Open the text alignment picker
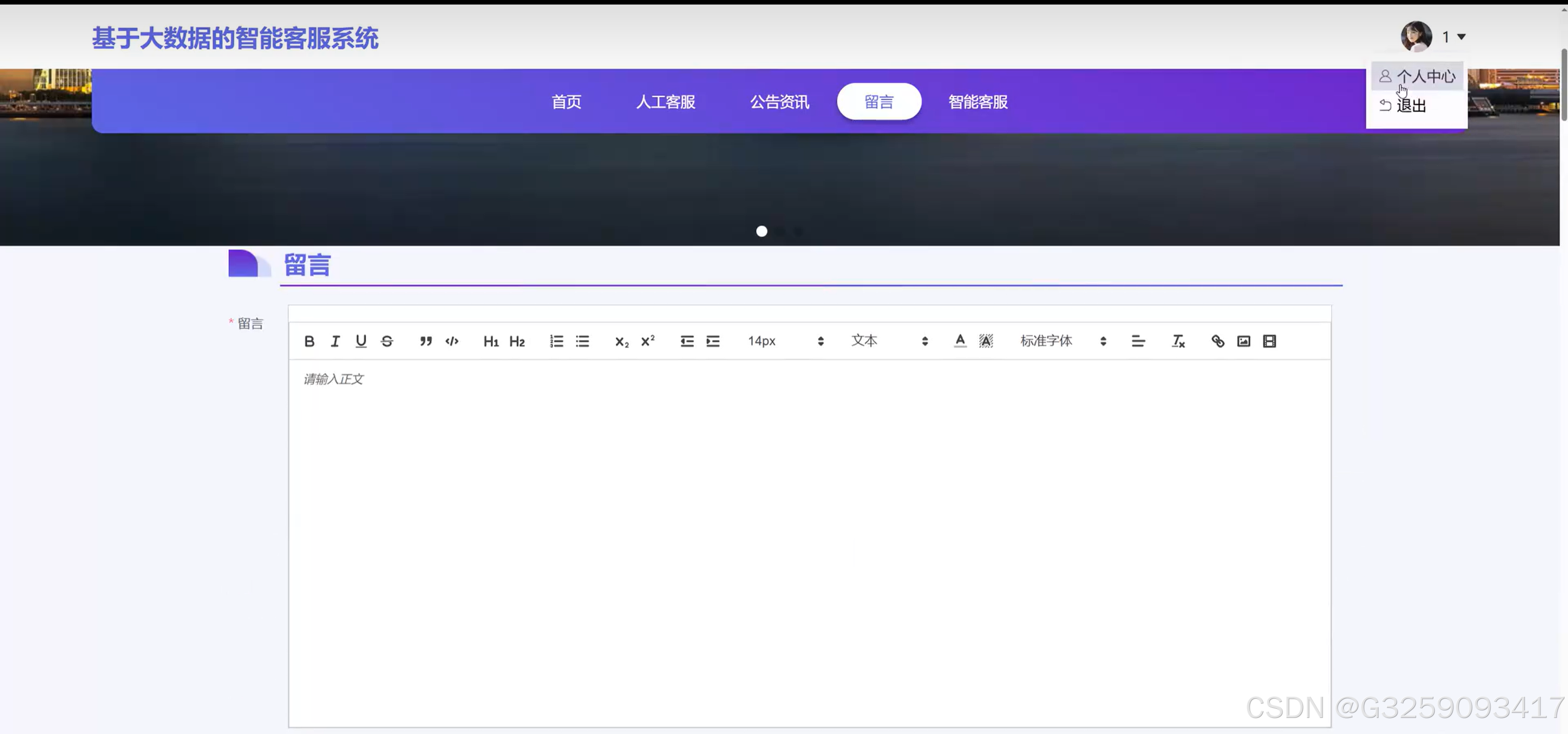 [1138, 341]
